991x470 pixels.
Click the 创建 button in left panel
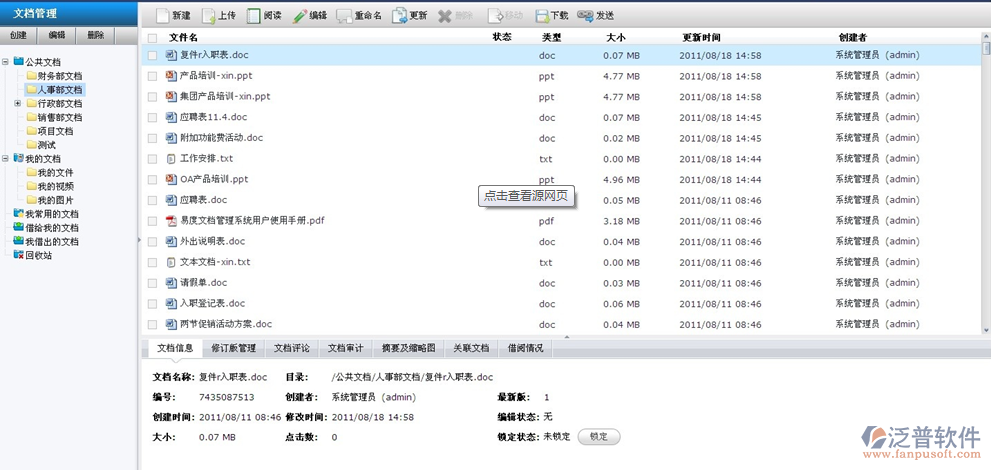point(18,35)
